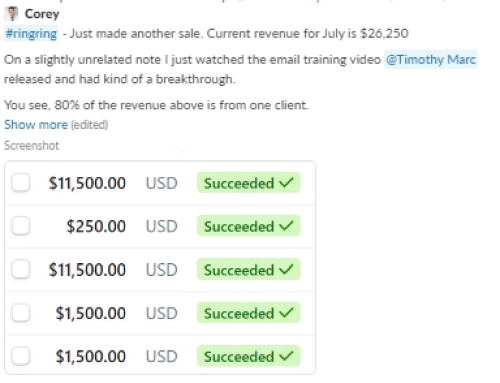Expand message with Show more
The image size is (500, 383).
pyautogui.click(x=36, y=125)
